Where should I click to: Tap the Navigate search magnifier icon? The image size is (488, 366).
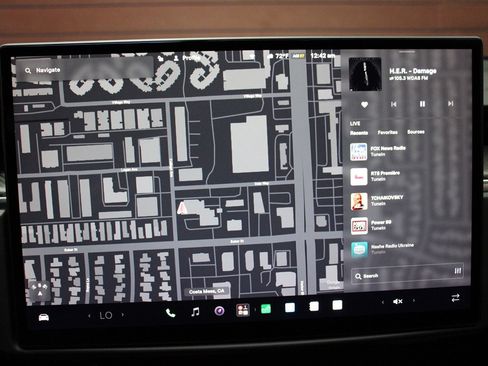tap(28, 70)
